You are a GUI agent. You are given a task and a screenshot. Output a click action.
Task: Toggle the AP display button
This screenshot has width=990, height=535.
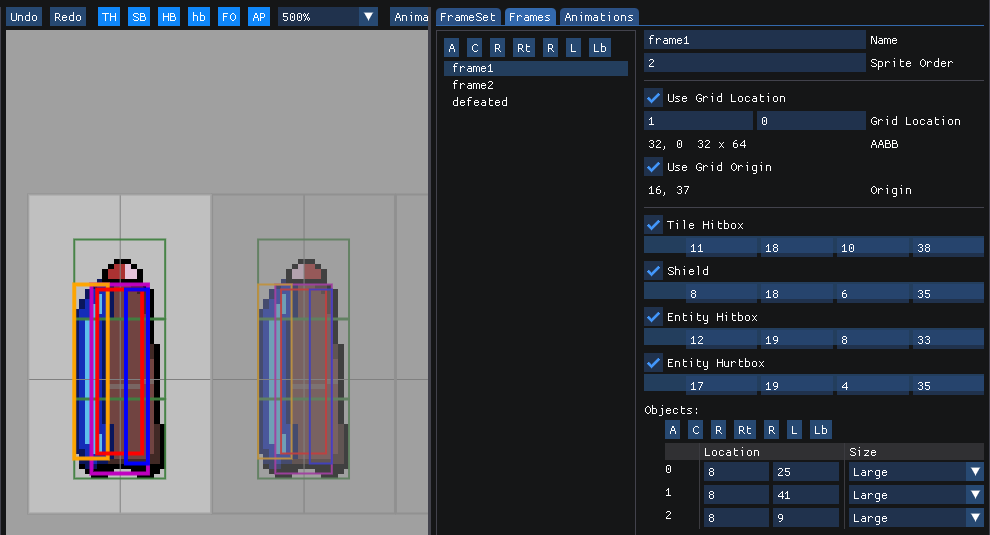click(x=259, y=17)
